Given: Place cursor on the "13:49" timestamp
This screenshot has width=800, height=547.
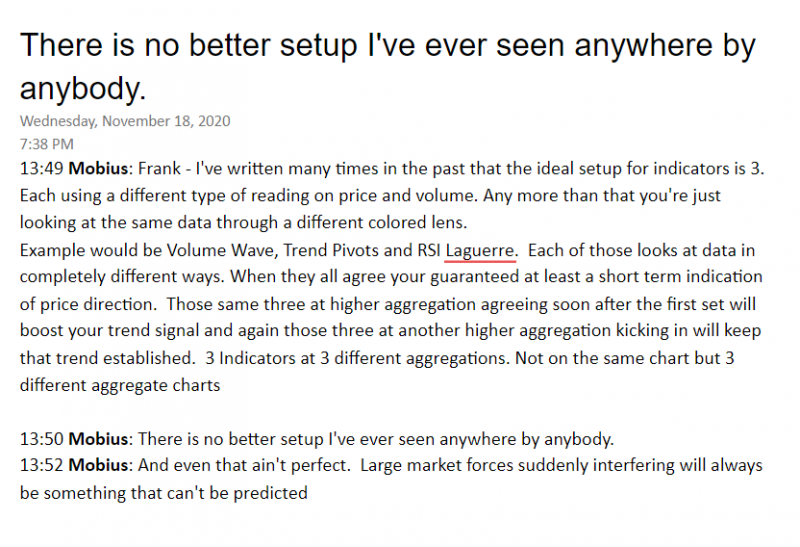Looking at the screenshot, I should [x=38, y=169].
